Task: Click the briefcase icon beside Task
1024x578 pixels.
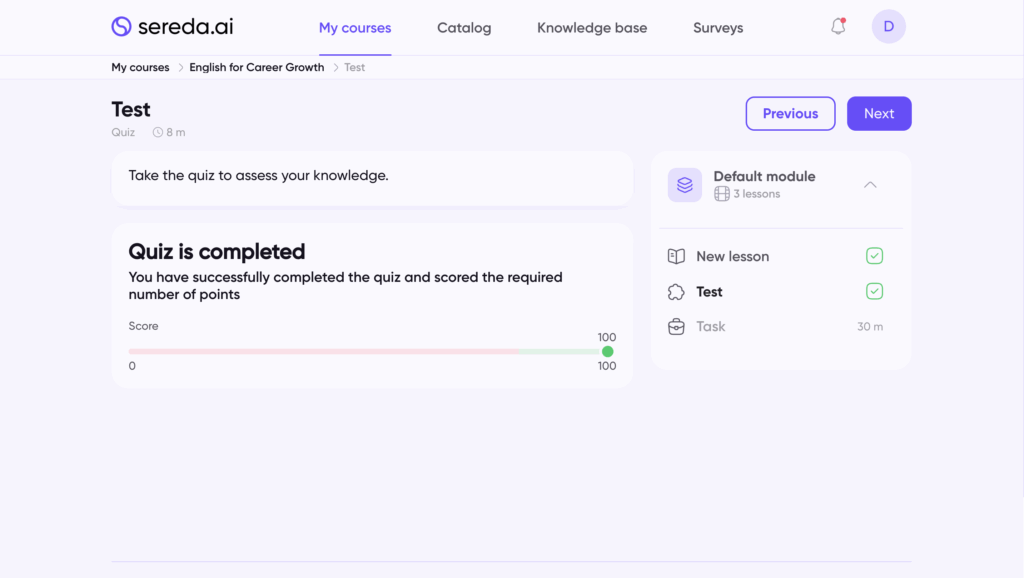Action: tap(676, 327)
